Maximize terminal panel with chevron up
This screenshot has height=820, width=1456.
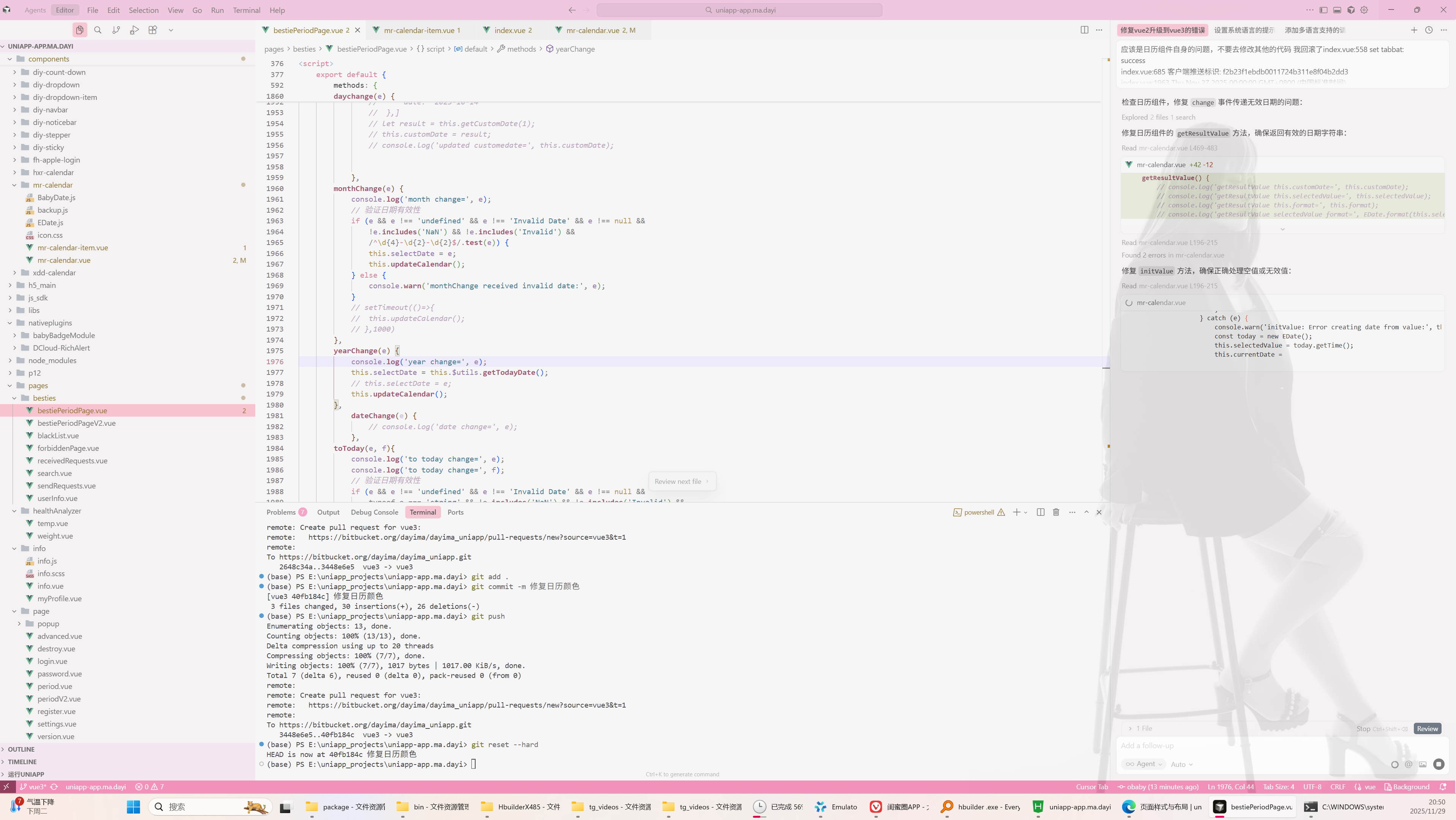1086,512
